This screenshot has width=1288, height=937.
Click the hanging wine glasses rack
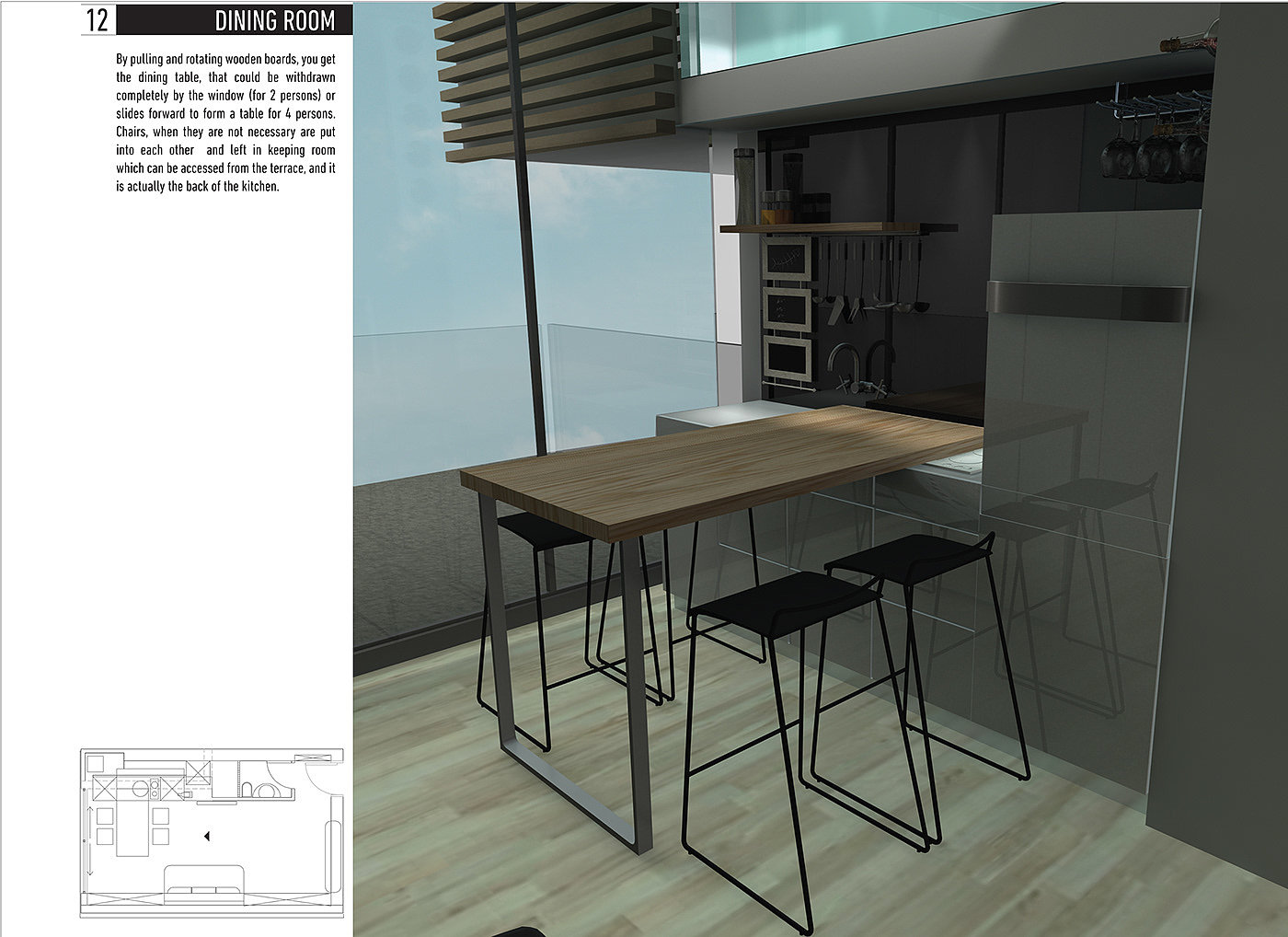click(1155, 138)
